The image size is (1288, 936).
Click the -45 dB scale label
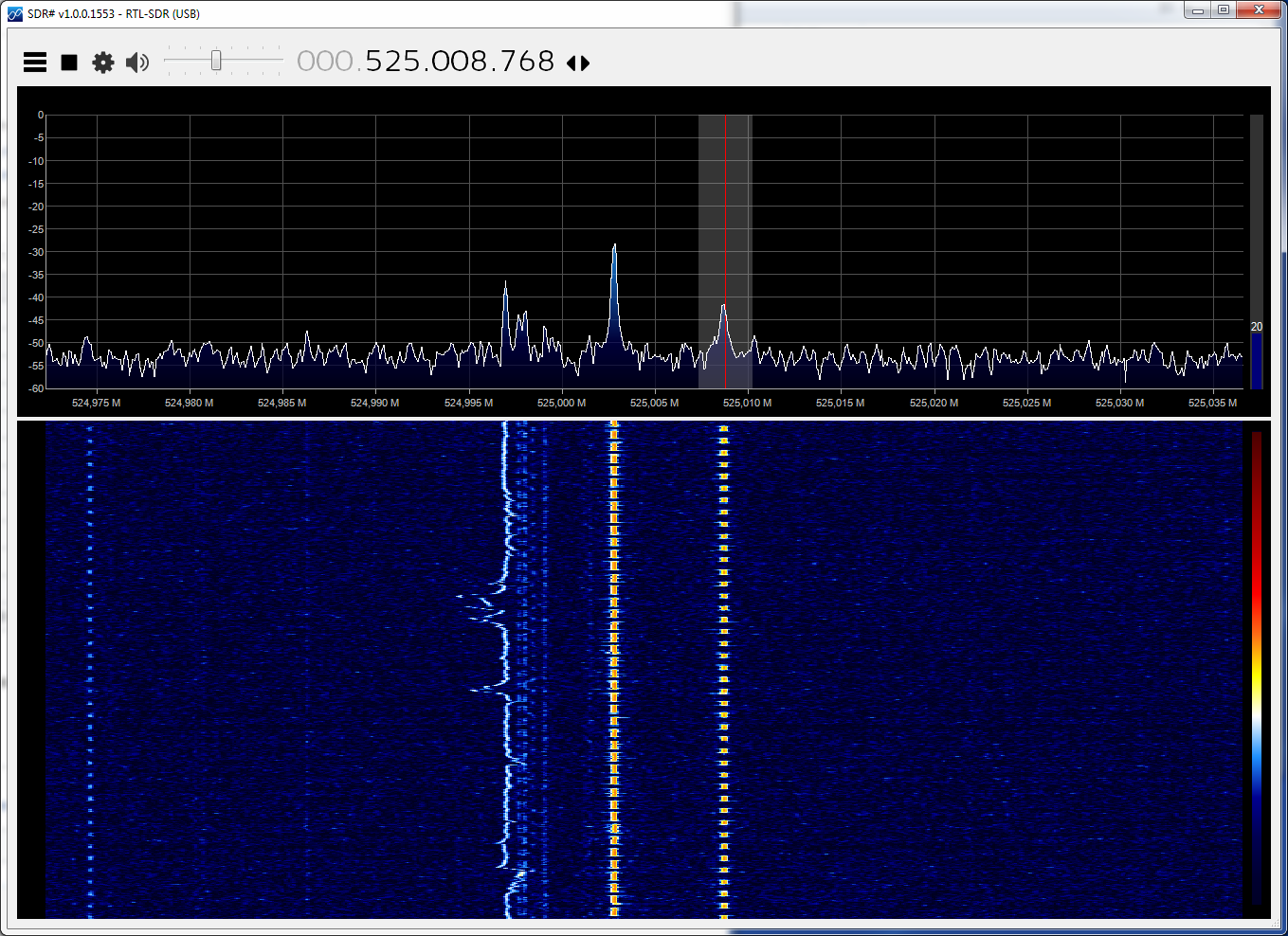(x=36, y=320)
